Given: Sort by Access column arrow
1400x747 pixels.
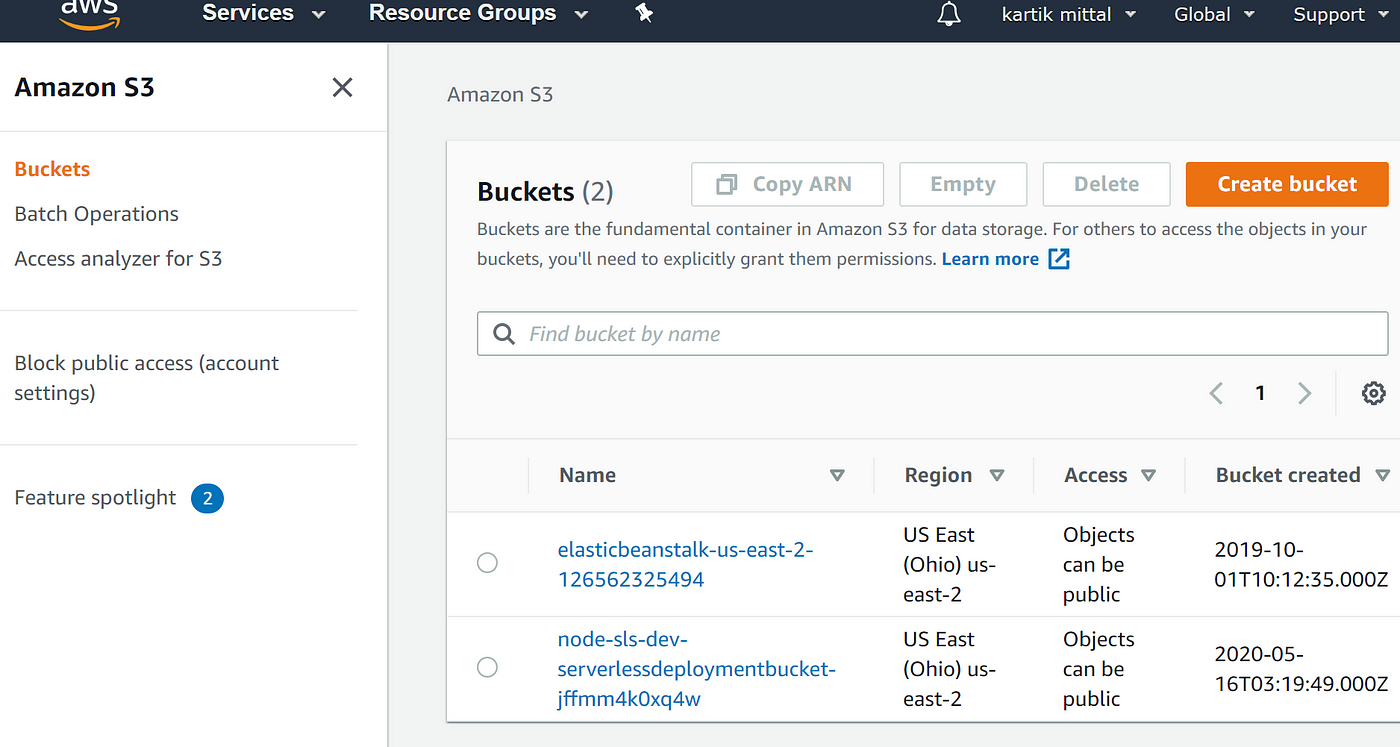Looking at the screenshot, I should [x=1149, y=476].
